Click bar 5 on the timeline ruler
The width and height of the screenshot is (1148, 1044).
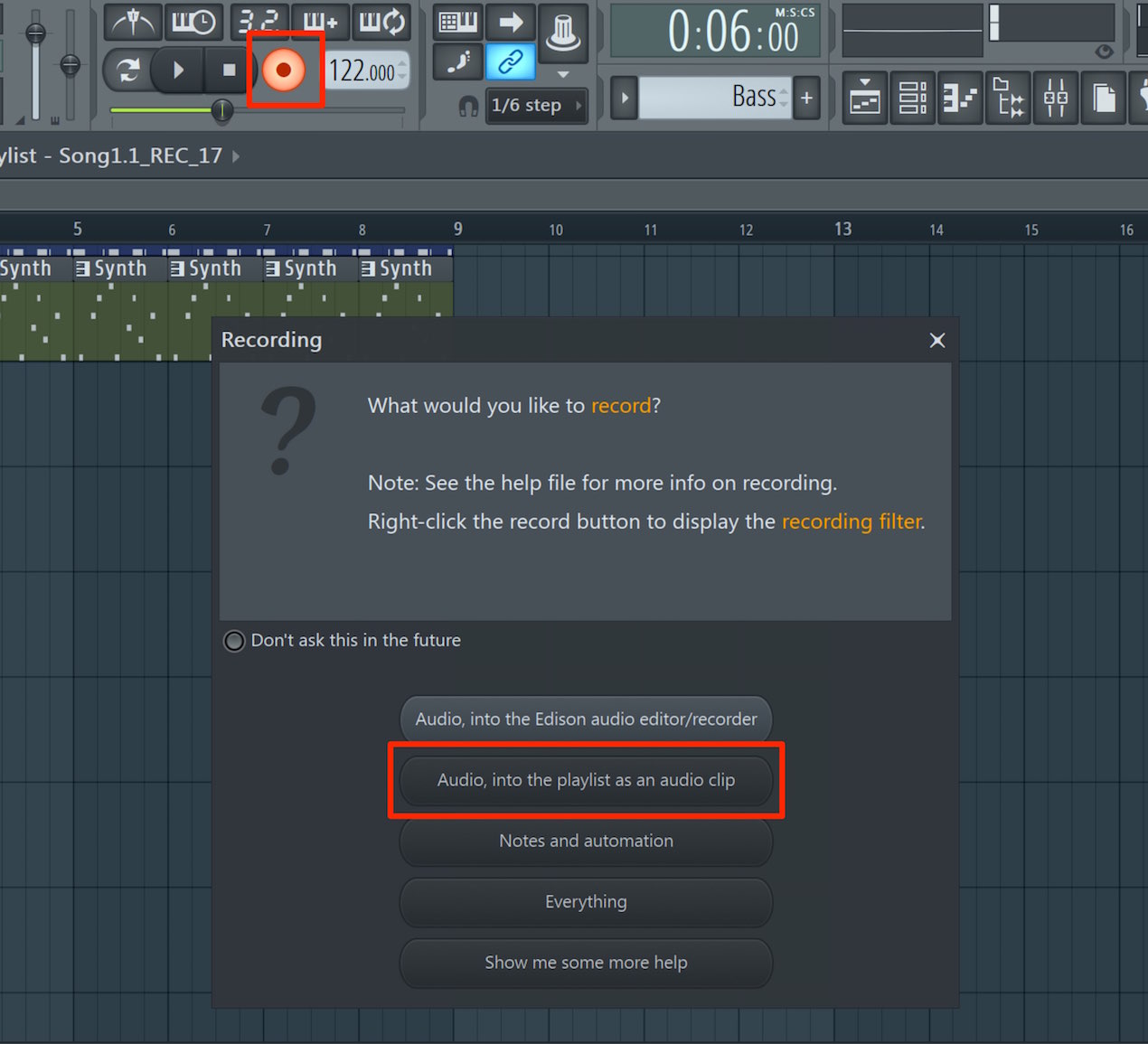(x=78, y=229)
